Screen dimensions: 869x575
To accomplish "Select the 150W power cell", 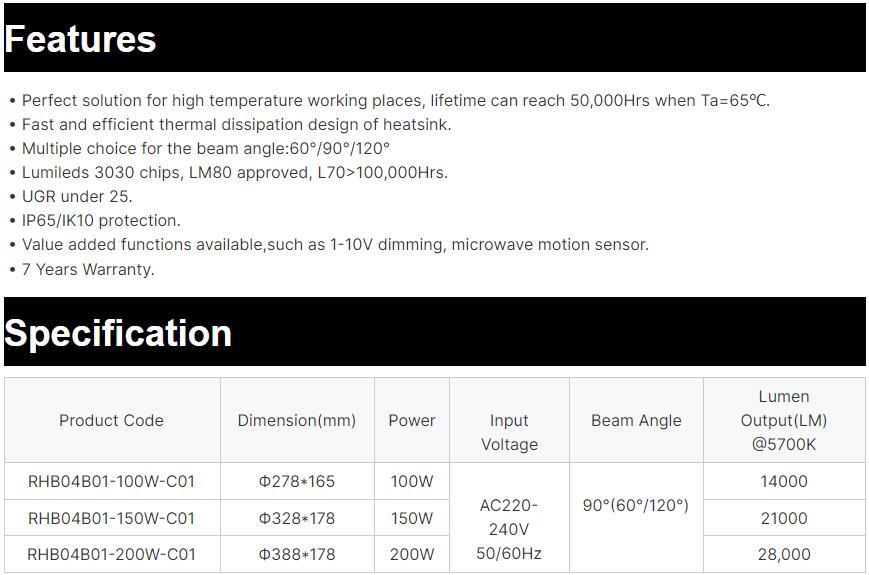I will [x=412, y=518].
